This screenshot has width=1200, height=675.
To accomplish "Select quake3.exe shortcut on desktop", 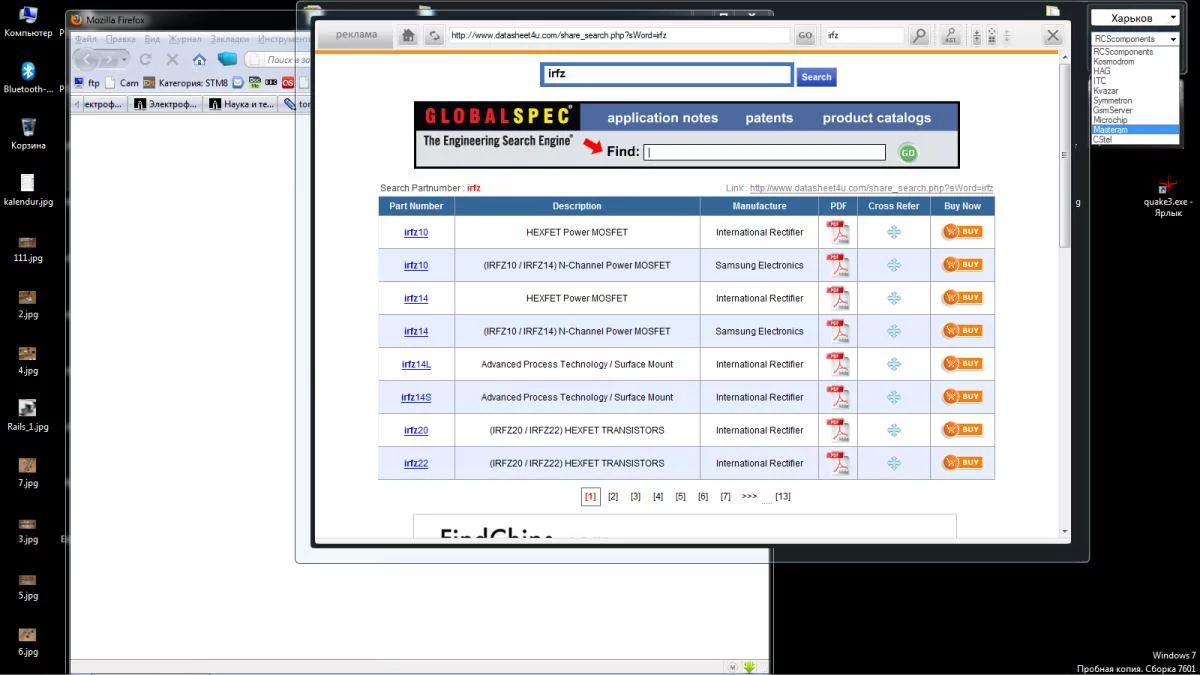I will pyautogui.click(x=1169, y=197).
